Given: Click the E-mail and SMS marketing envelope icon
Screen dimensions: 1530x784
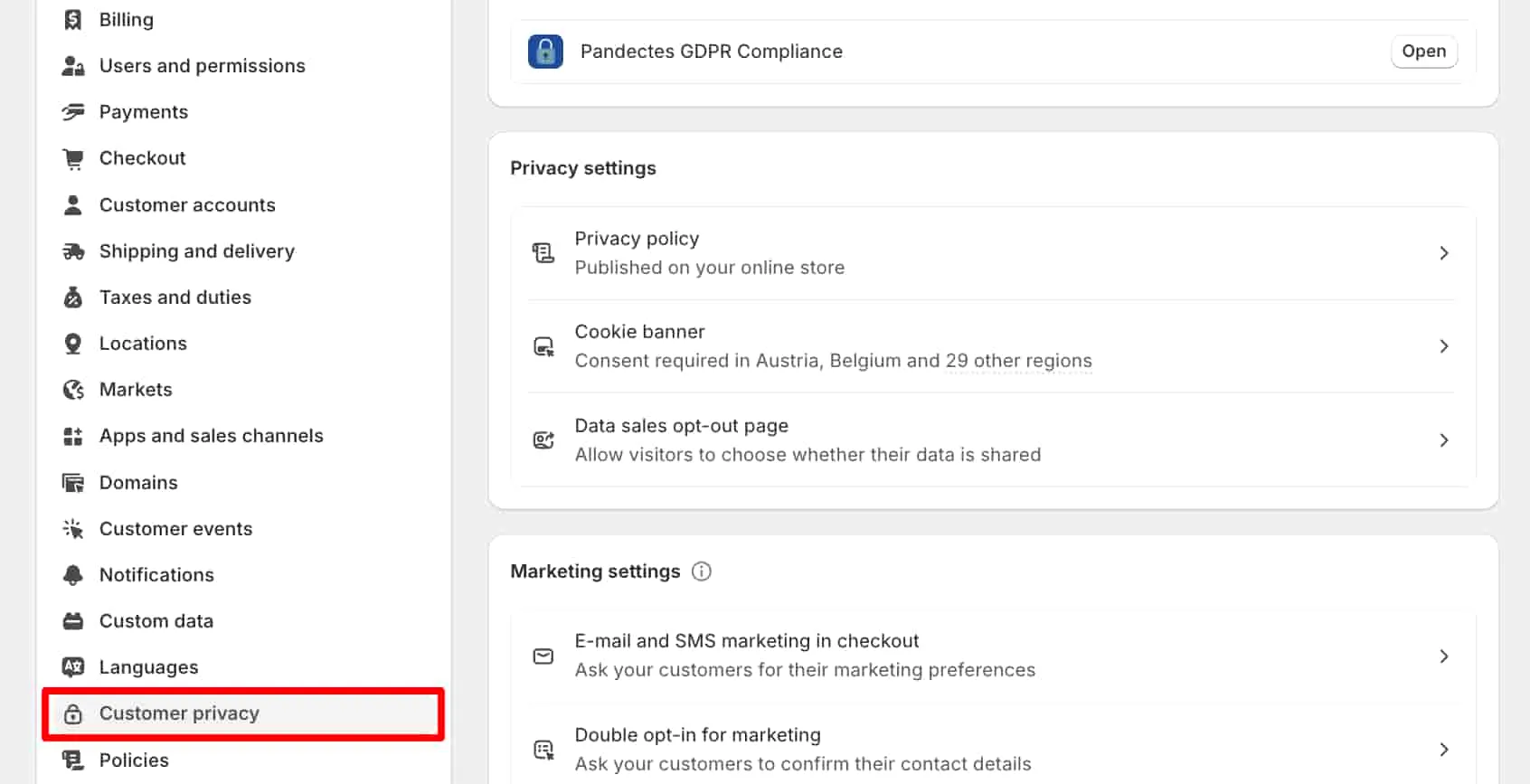Looking at the screenshot, I should pos(543,656).
